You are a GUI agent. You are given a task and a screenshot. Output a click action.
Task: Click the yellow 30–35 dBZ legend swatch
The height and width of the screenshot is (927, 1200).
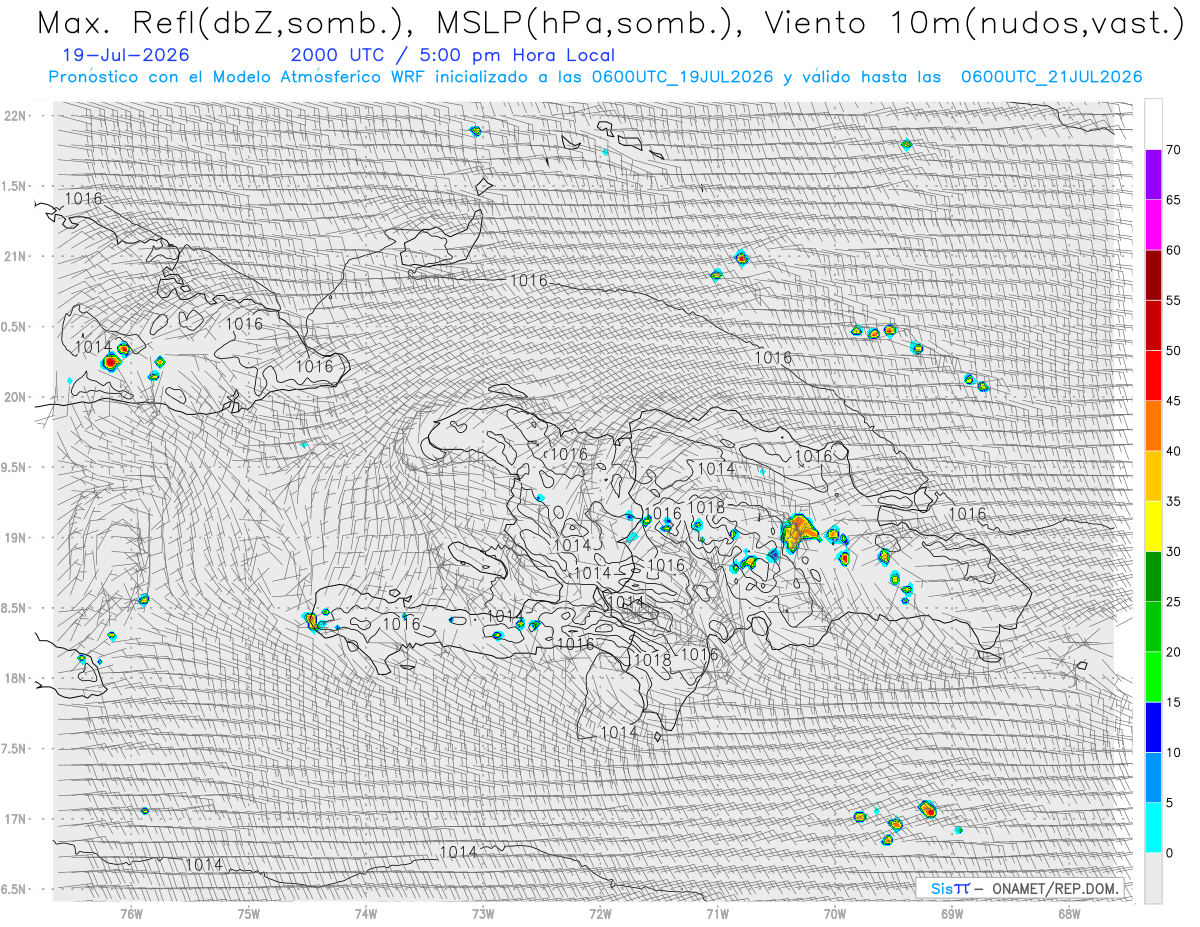point(1153,526)
